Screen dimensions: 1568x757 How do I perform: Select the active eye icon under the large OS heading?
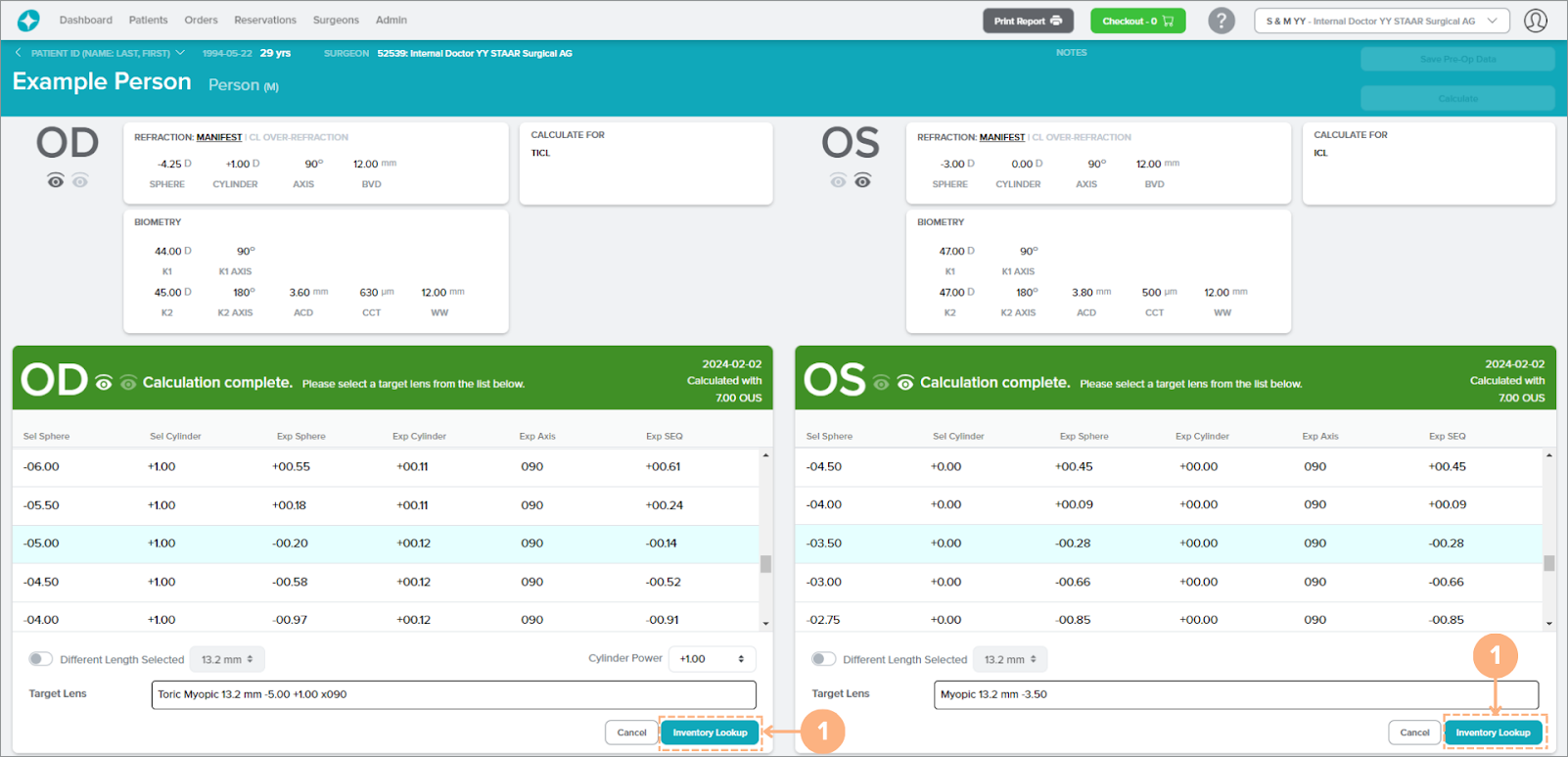(862, 181)
